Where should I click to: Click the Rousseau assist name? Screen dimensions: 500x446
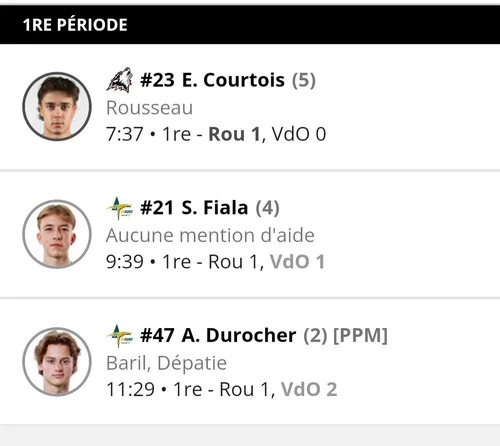point(149,108)
